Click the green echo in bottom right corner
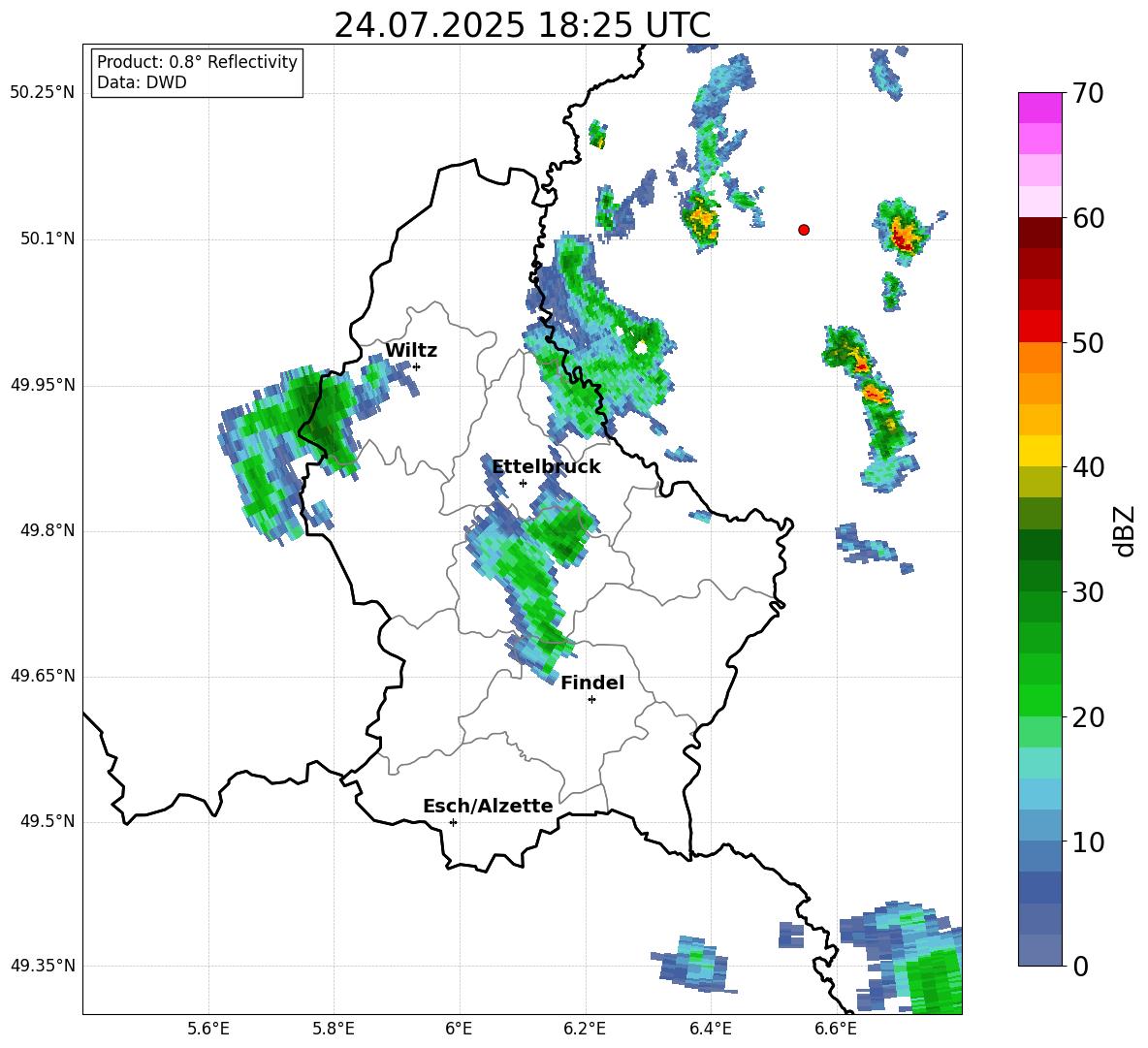Image resolution: width=1148 pixels, height=1048 pixels. point(934,981)
